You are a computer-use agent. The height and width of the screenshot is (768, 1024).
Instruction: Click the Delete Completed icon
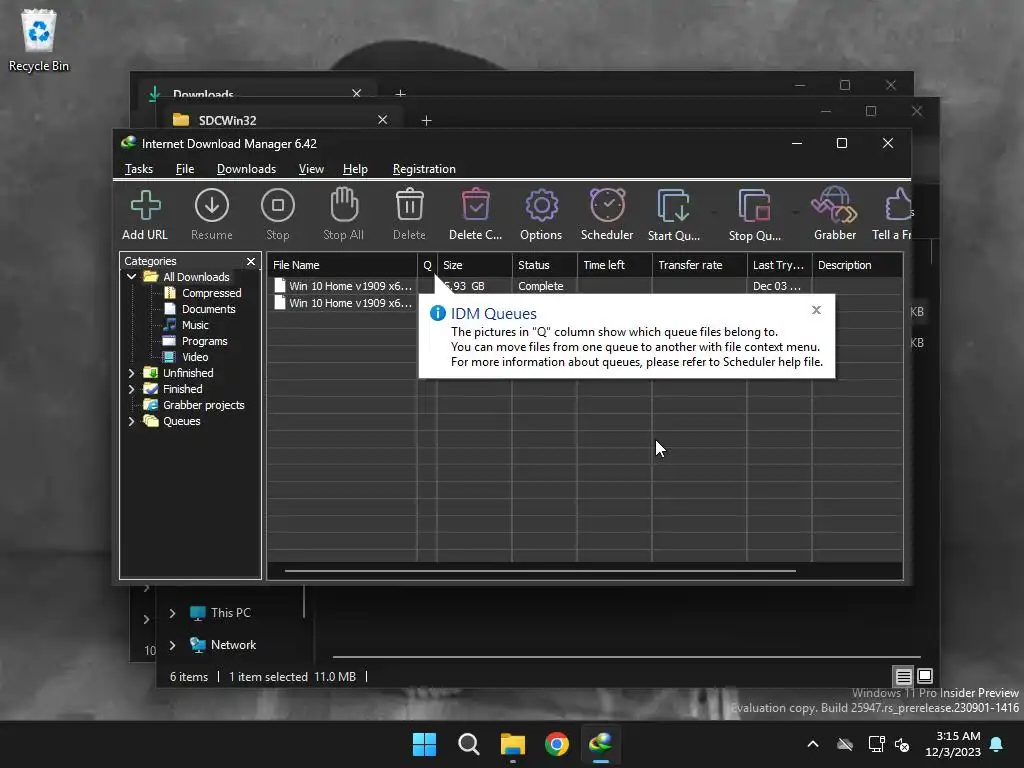475,204
